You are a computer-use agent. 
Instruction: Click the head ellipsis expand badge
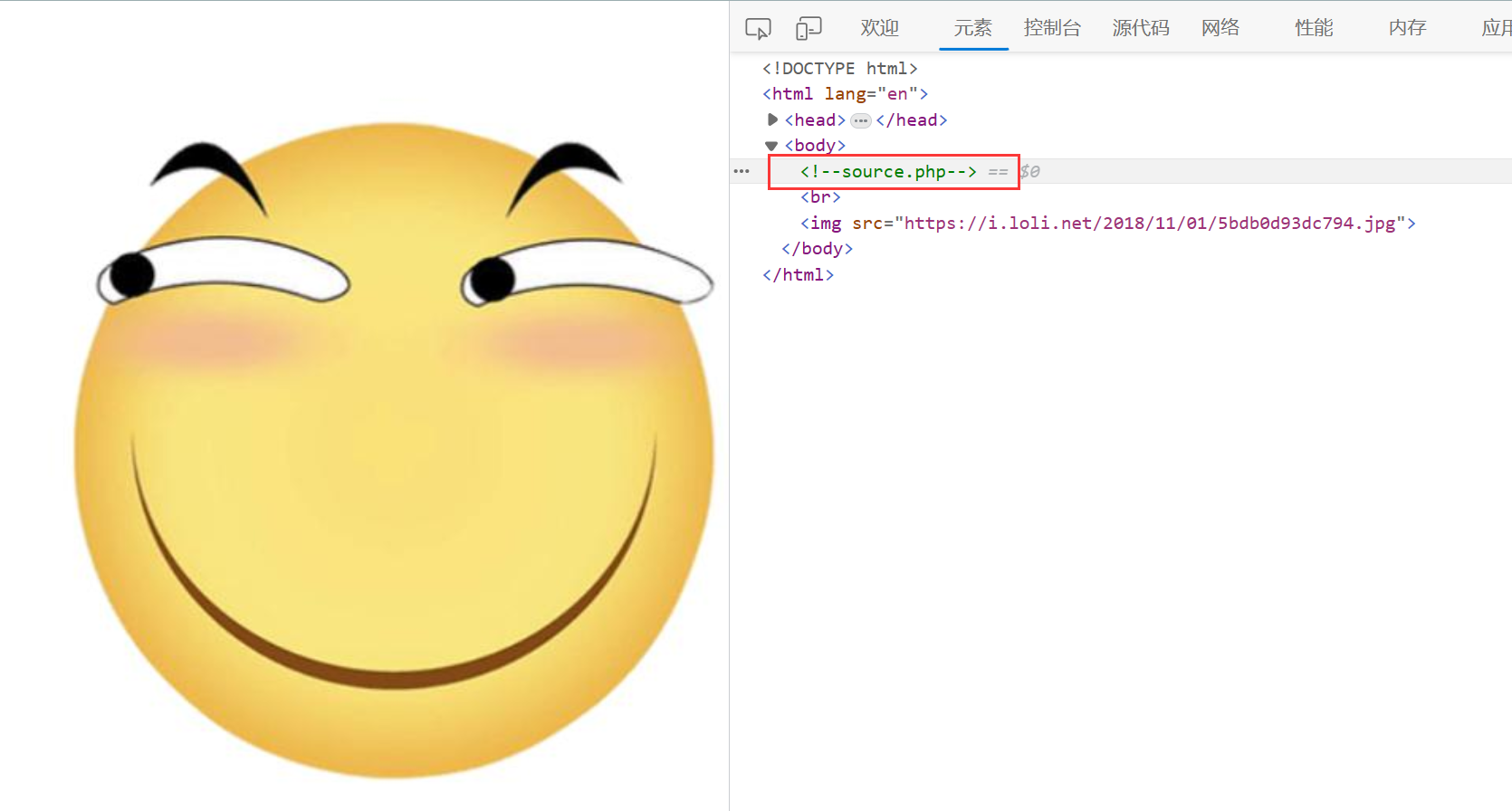click(861, 120)
